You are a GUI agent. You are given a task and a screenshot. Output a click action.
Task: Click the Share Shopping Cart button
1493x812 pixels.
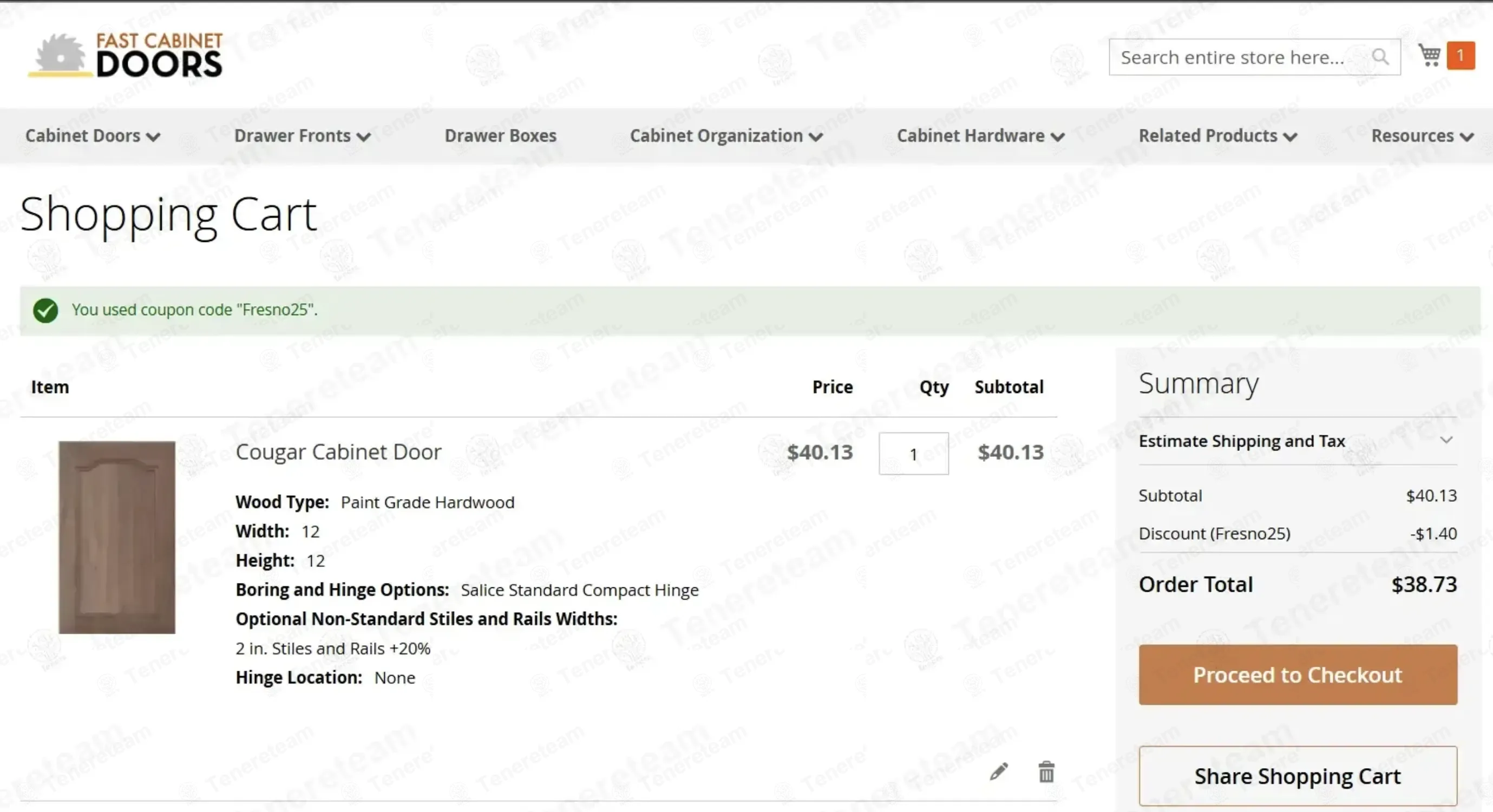pos(1298,776)
